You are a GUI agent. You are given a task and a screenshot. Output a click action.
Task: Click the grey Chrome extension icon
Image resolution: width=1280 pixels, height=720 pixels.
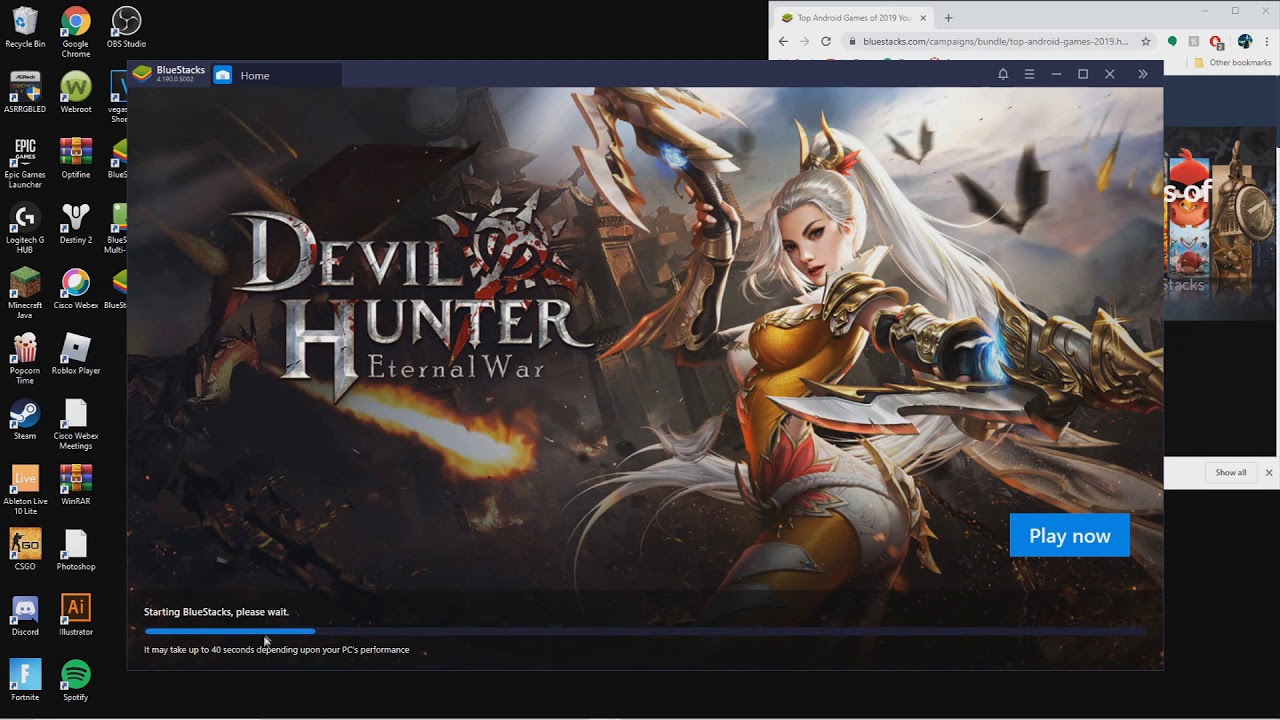pyautogui.click(x=1194, y=42)
